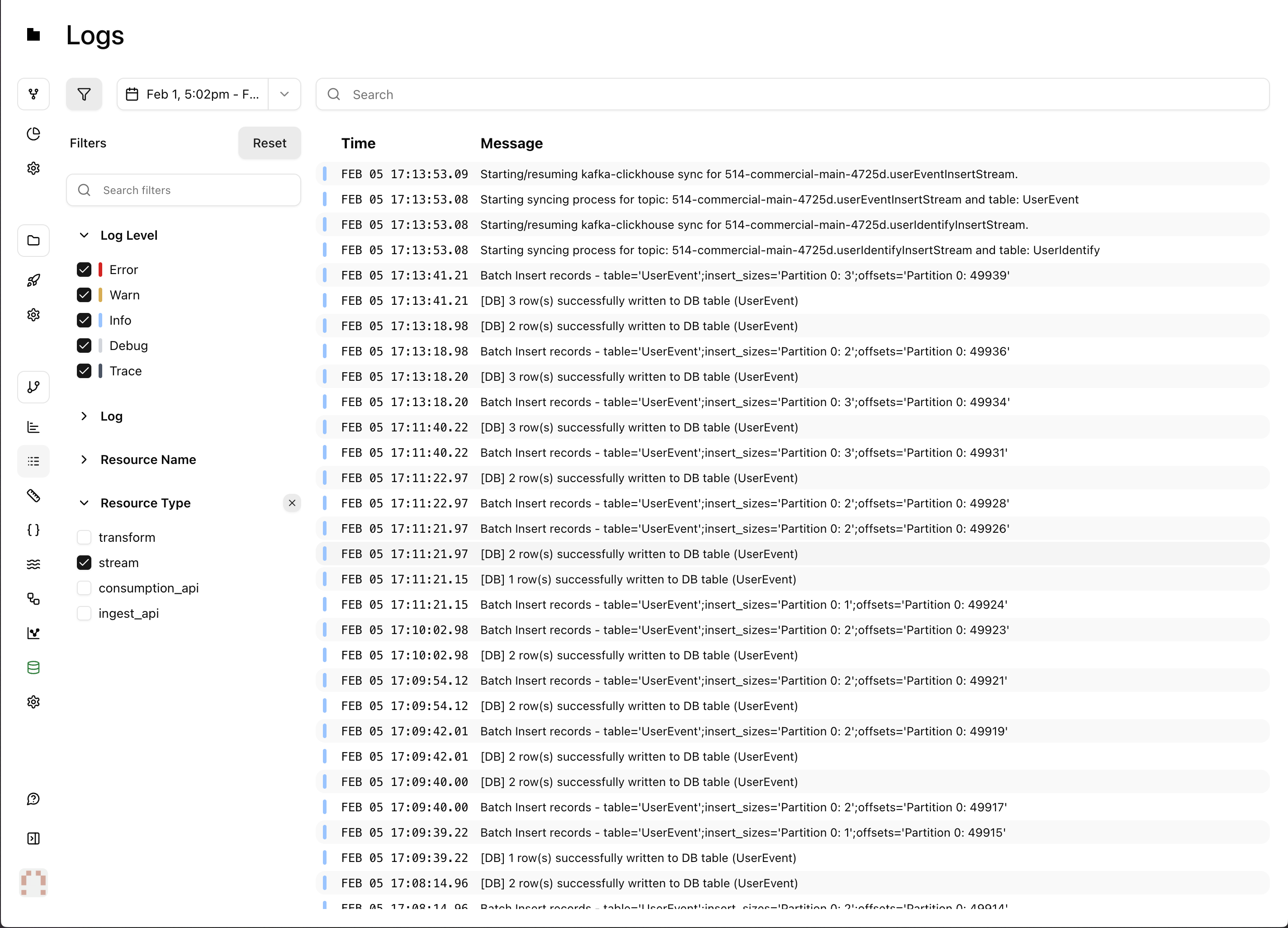Open the rocket deployments icon in sidebar
The image size is (1288, 928).
33,280
